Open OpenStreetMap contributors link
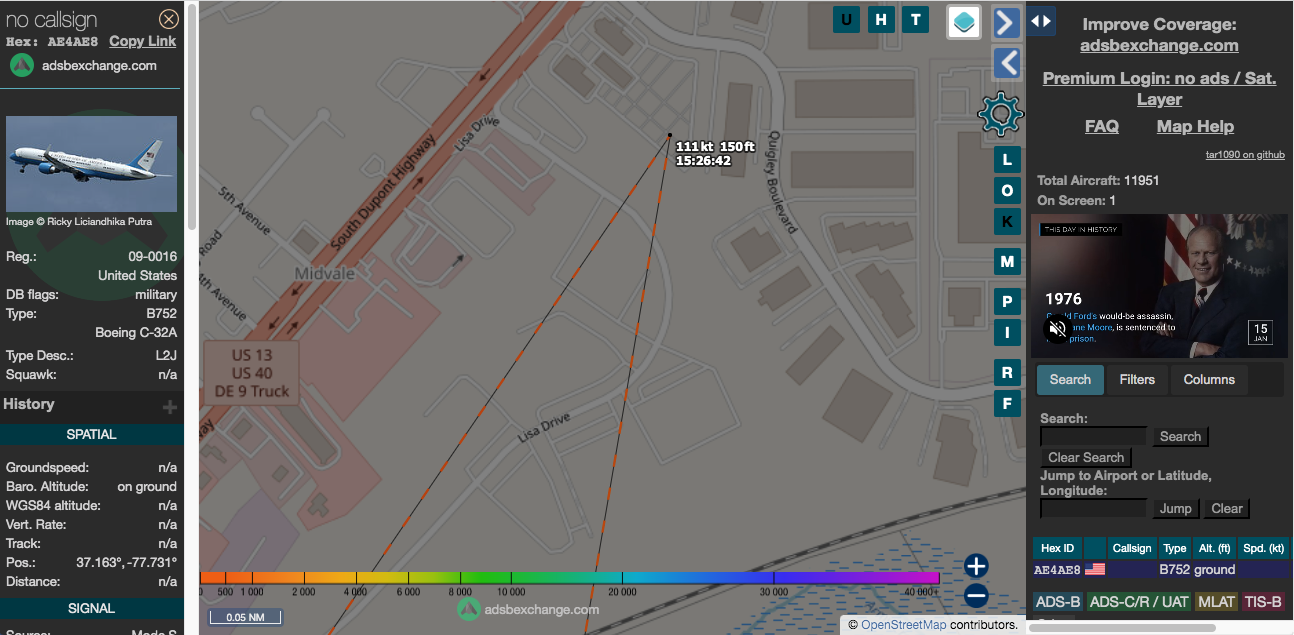 click(903, 625)
